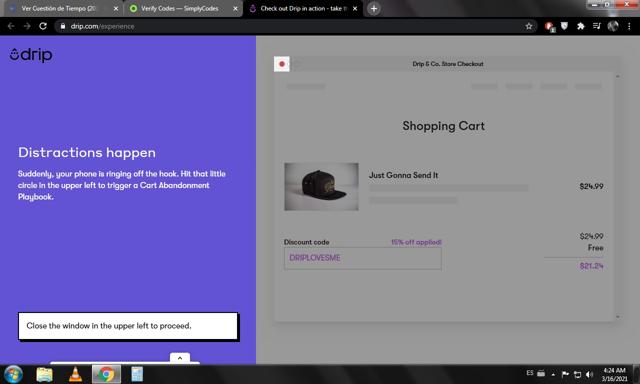Click the Close the window instruction box
640x384 pixels.
[x=128, y=326]
